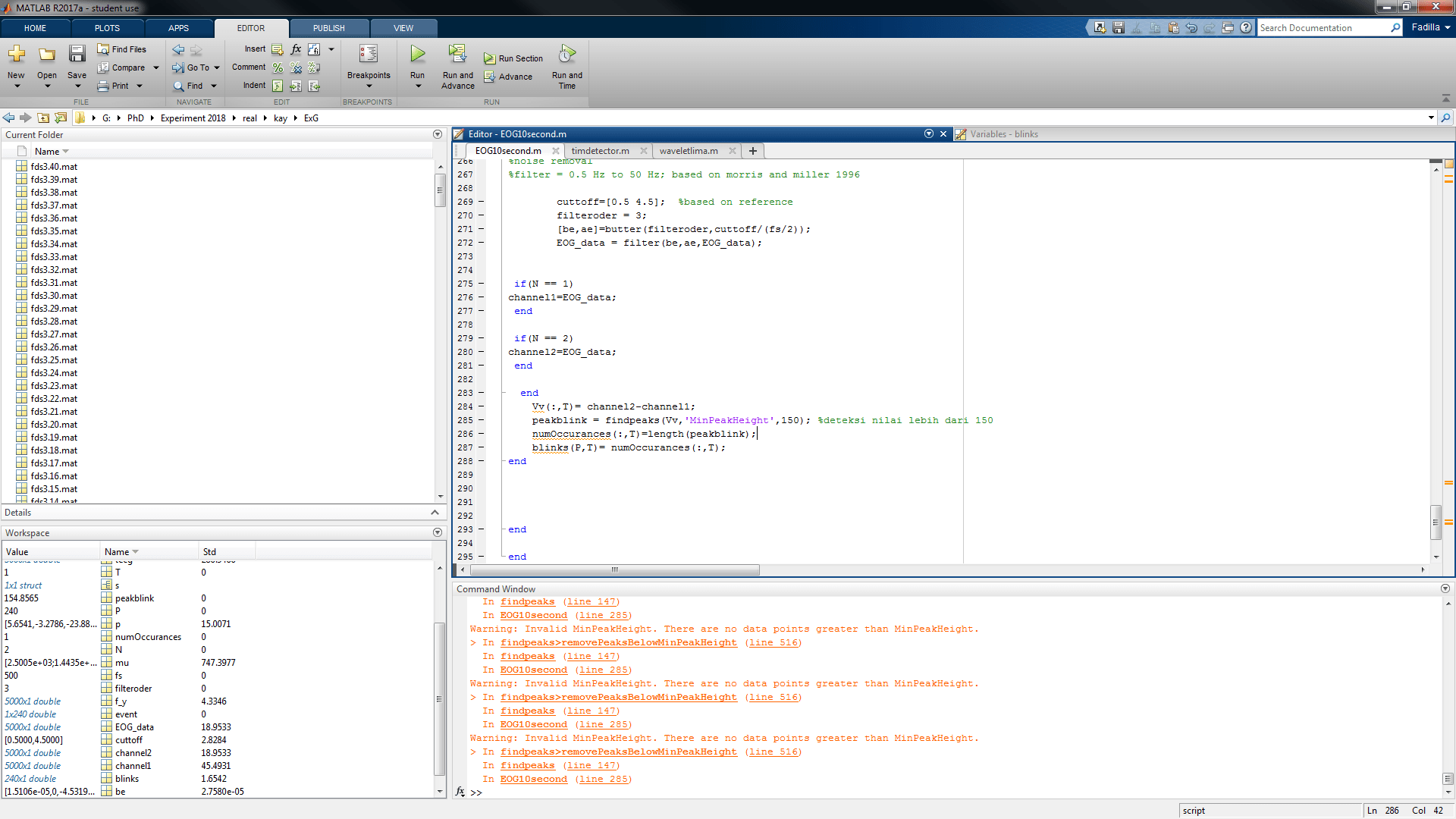Click the Run green play icon
This screenshot has width=1456, height=819.
[x=417, y=55]
